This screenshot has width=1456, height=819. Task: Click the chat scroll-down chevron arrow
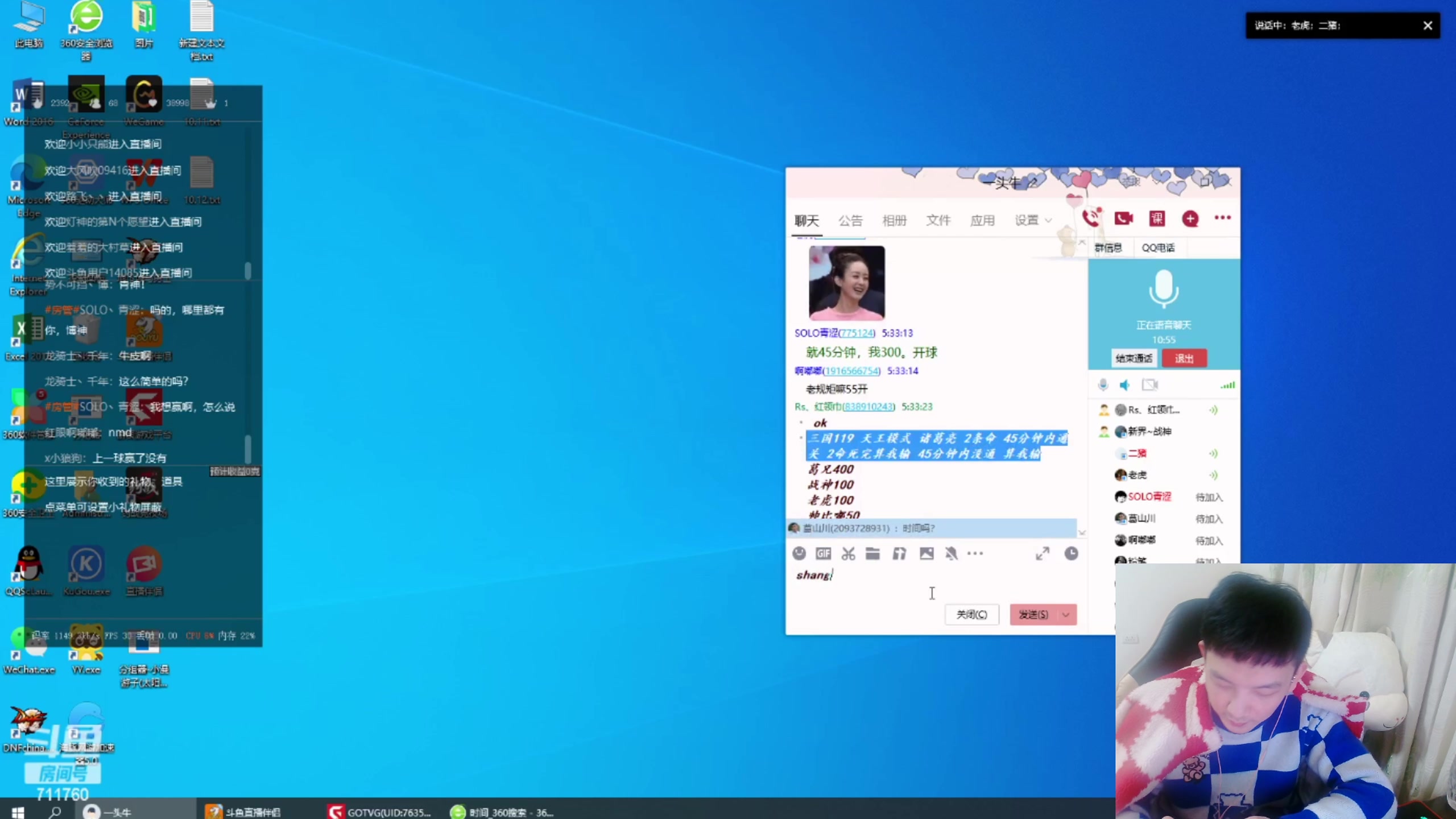(x=1082, y=533)
